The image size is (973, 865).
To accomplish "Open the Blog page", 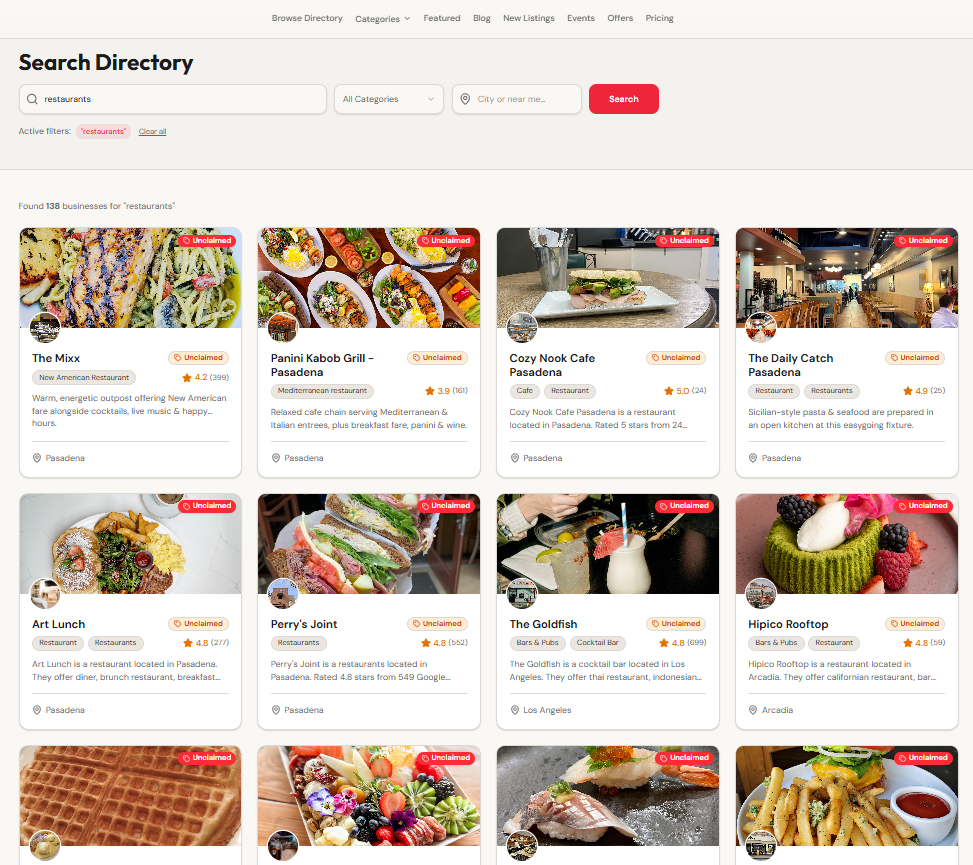I will pos(482,18).
